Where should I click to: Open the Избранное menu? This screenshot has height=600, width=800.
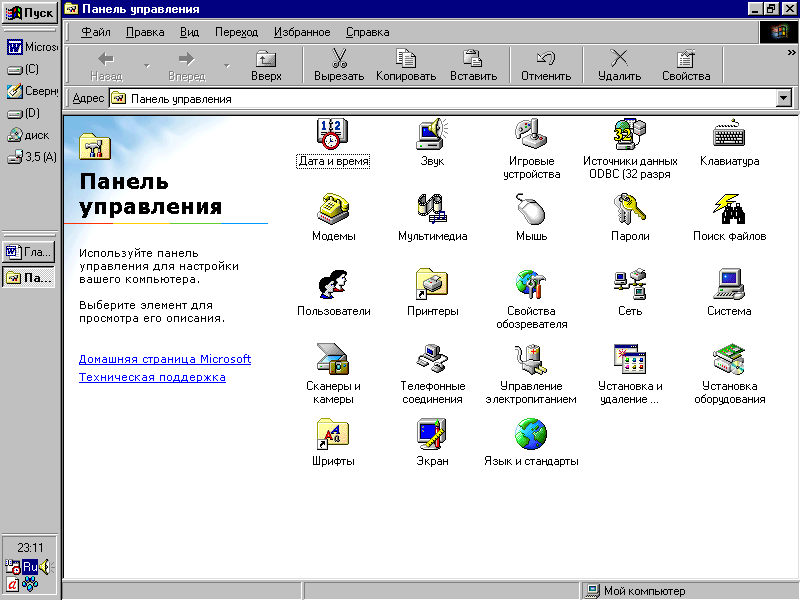[x=302, y=32]
